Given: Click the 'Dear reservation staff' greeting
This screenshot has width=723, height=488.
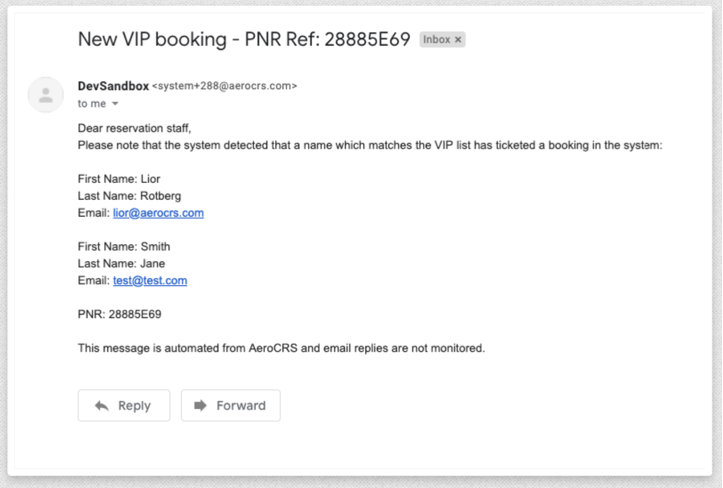Looking at the screenshot, I should [x=134, y=128].
